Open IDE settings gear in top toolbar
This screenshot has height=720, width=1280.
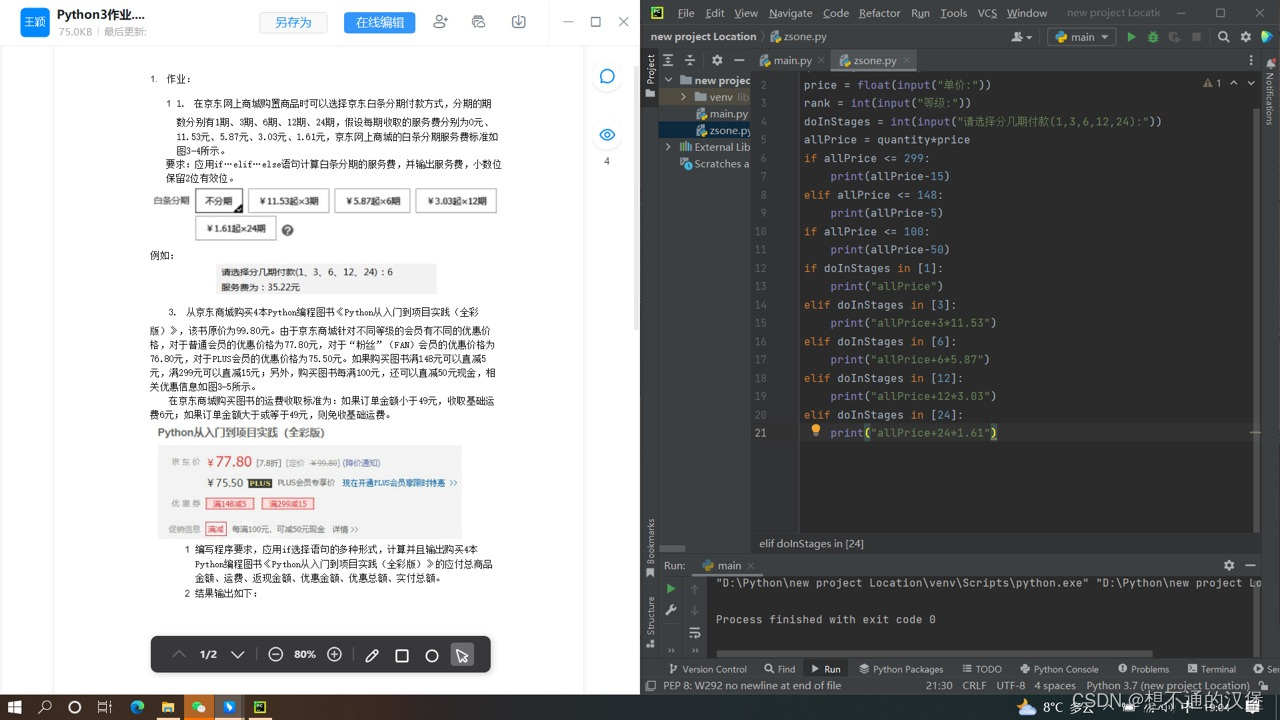coord(1246,37)
